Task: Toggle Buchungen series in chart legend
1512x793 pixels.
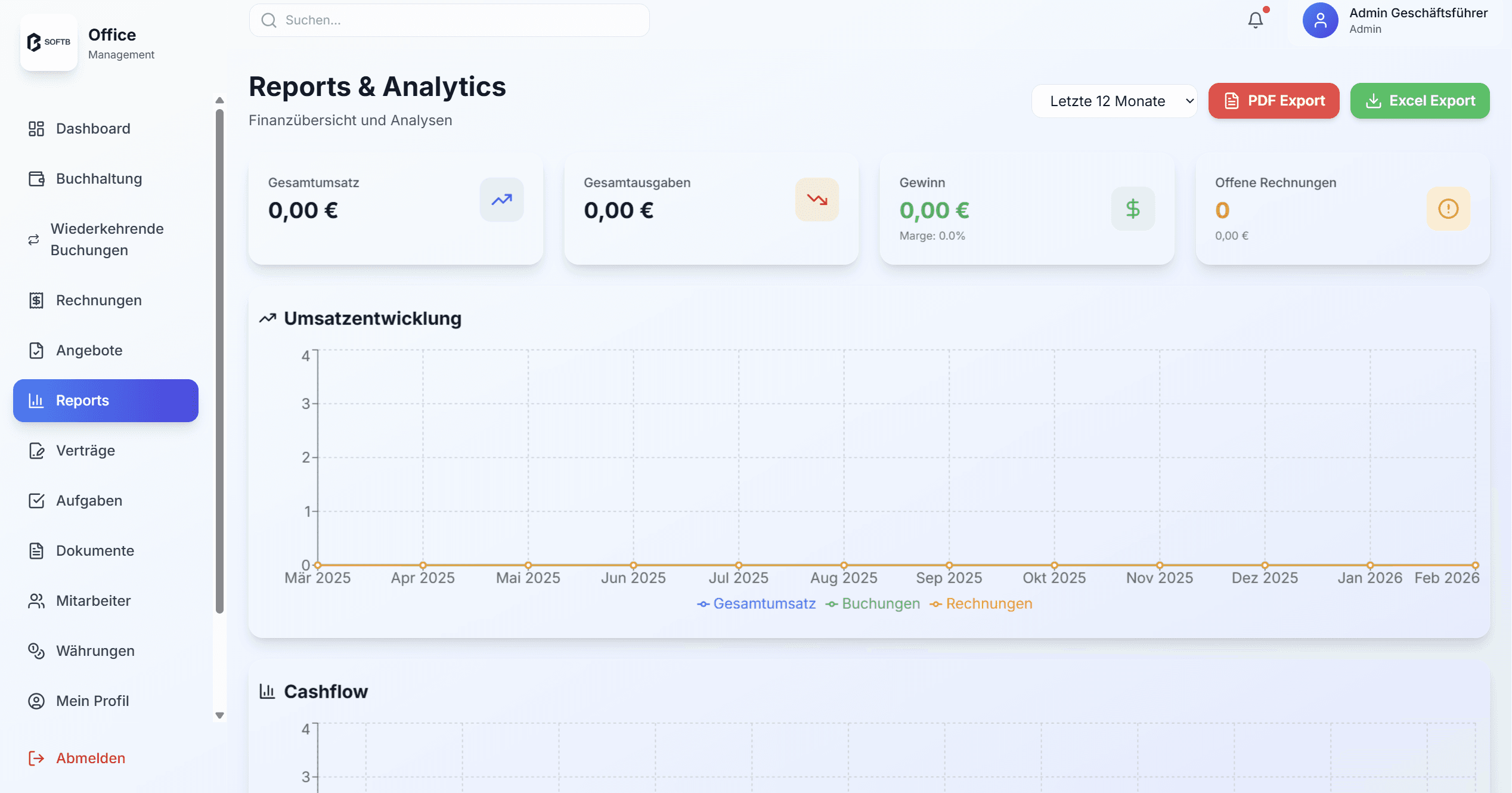Action: [873, 603]
